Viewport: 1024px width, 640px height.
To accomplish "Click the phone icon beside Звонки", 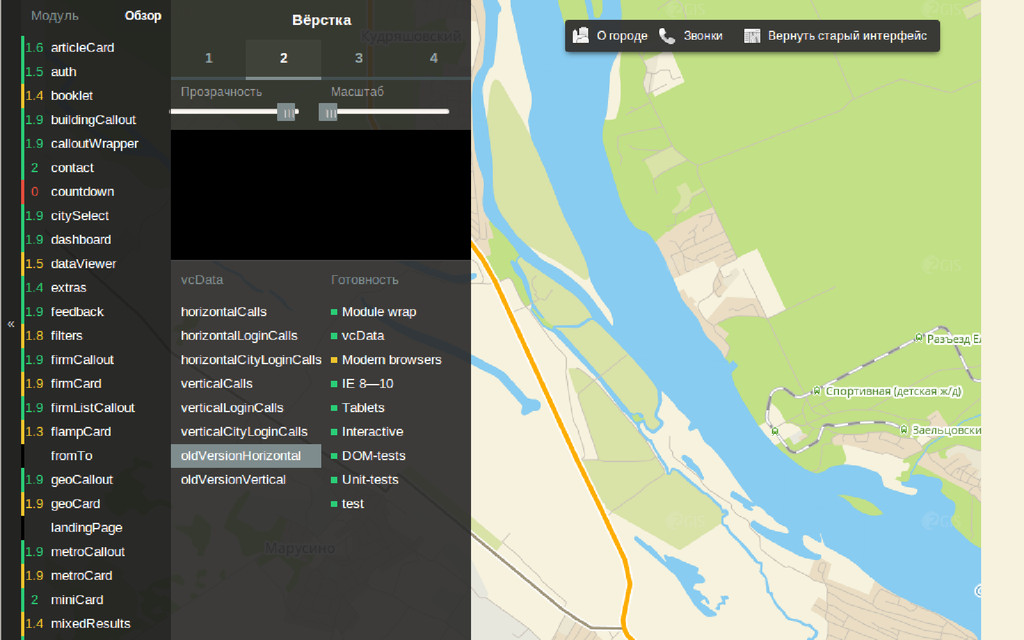I will tap(667, 36).
